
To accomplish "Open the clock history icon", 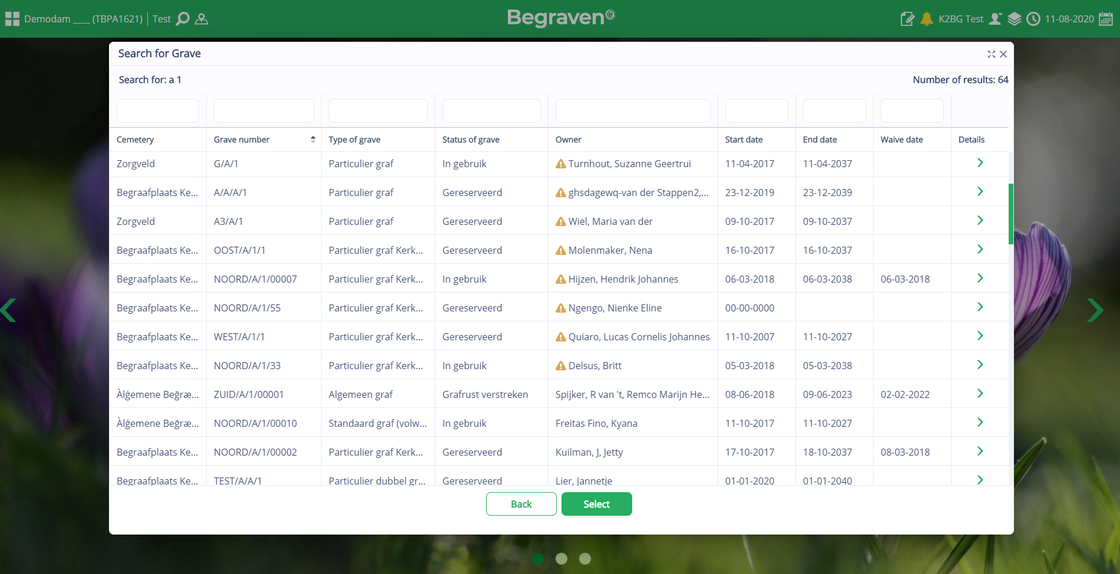I will (1033, 19).
